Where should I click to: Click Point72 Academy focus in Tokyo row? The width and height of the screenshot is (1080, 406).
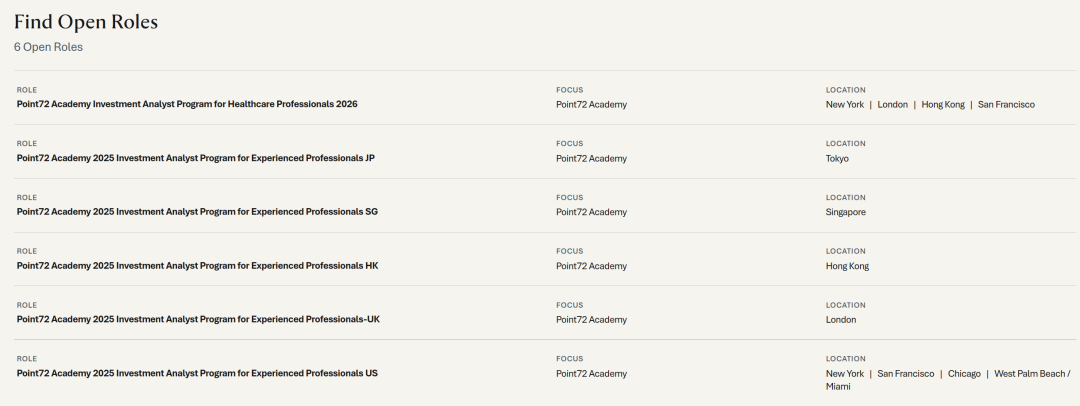click(592, 159)
